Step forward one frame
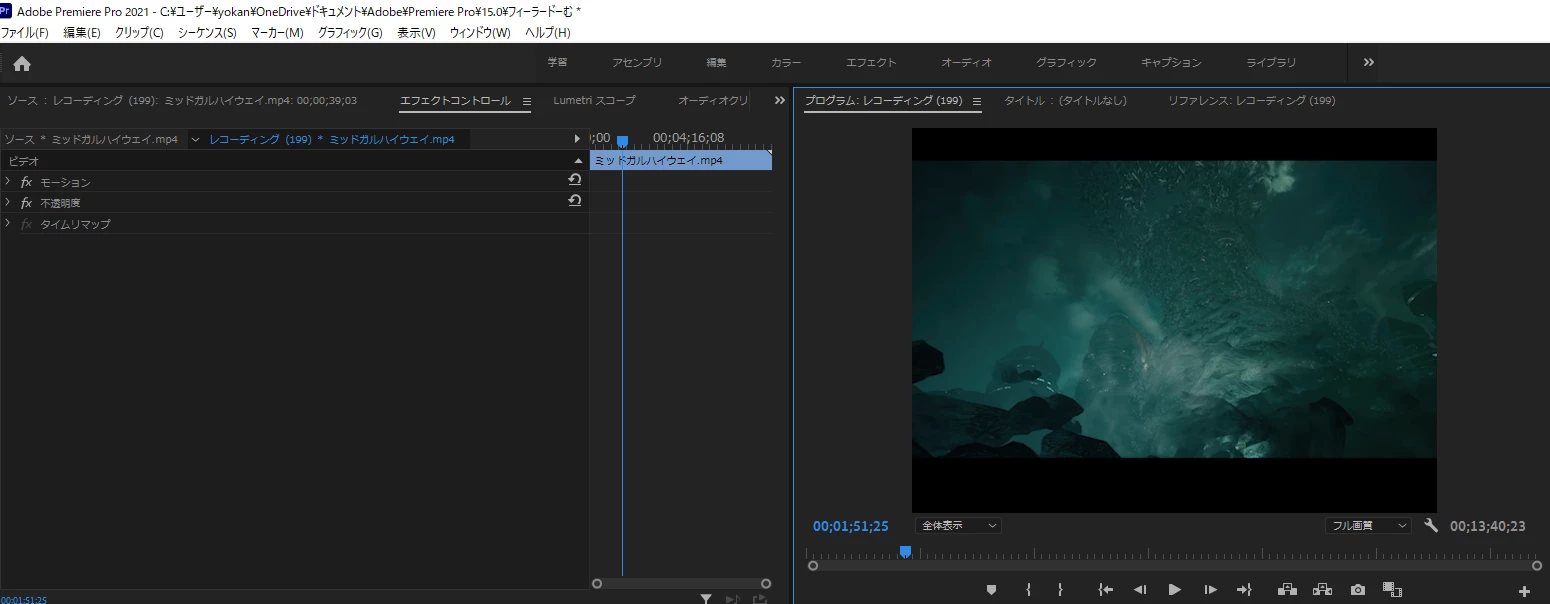 pyautogui.click(x=1210, y=590)
